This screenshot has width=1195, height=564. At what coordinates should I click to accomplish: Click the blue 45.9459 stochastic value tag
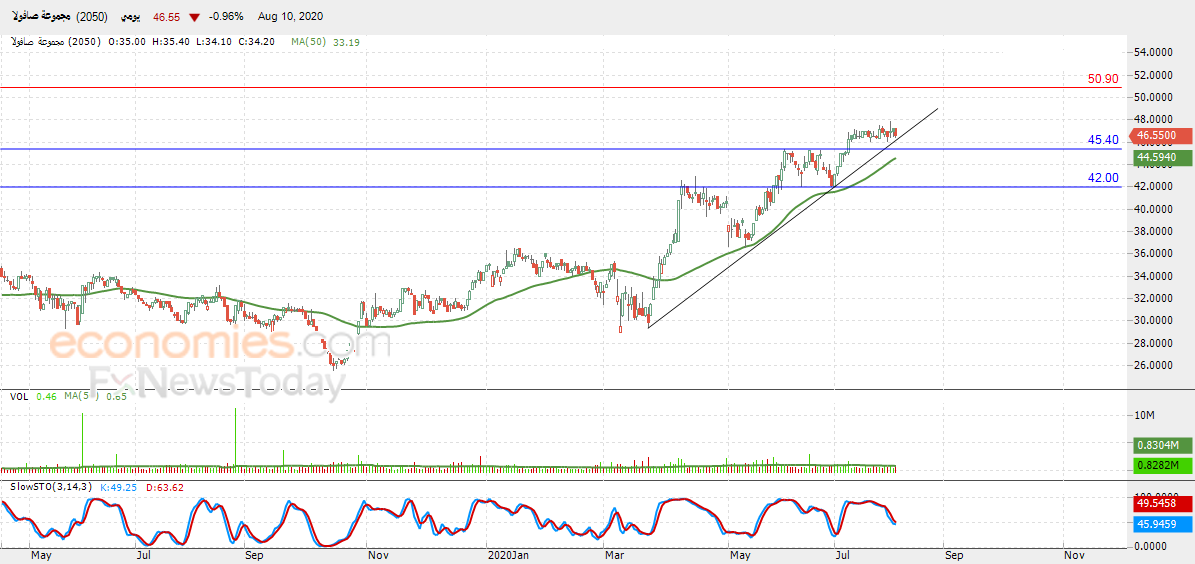pos(1161,523)
